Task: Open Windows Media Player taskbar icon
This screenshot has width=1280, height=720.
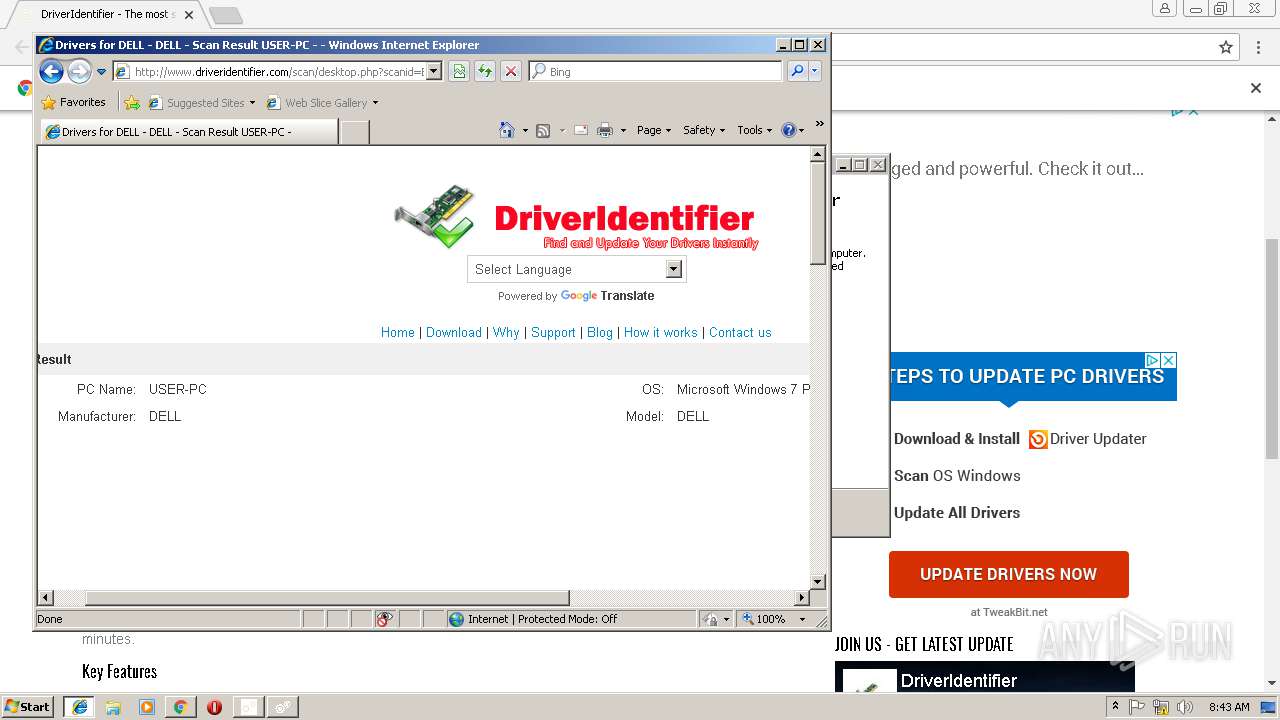Action: click(x=147, y=707)
